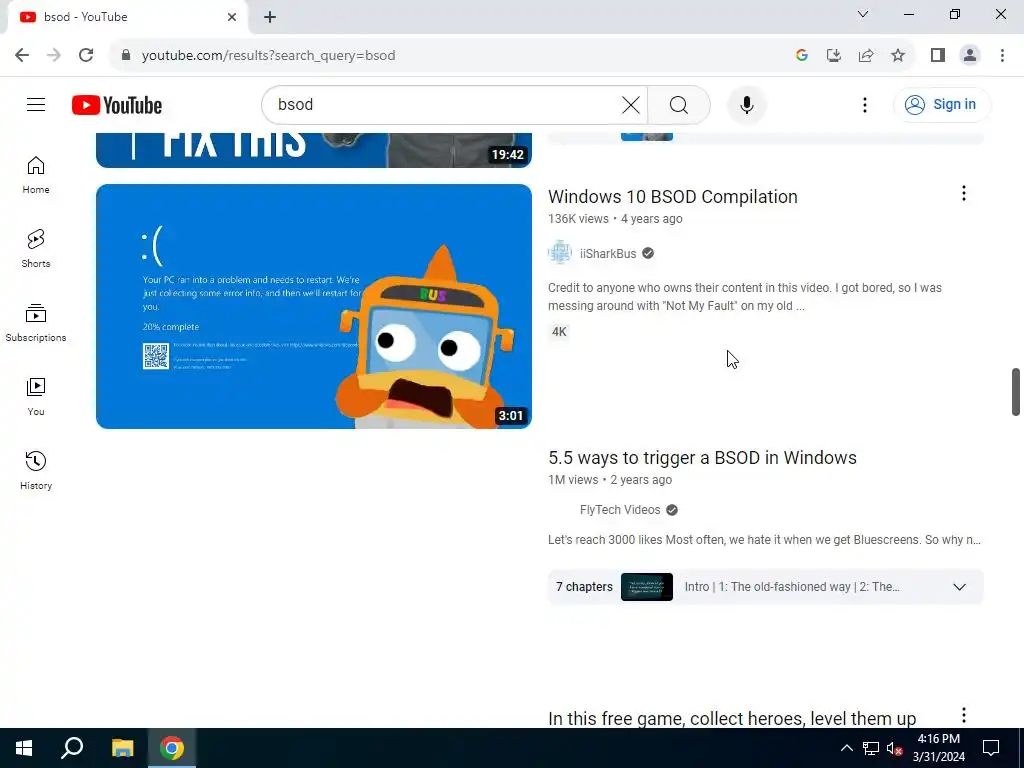Close the bsod - YouTube tab
Viewport: 1024px width, 768px height.
coord(232,17)
